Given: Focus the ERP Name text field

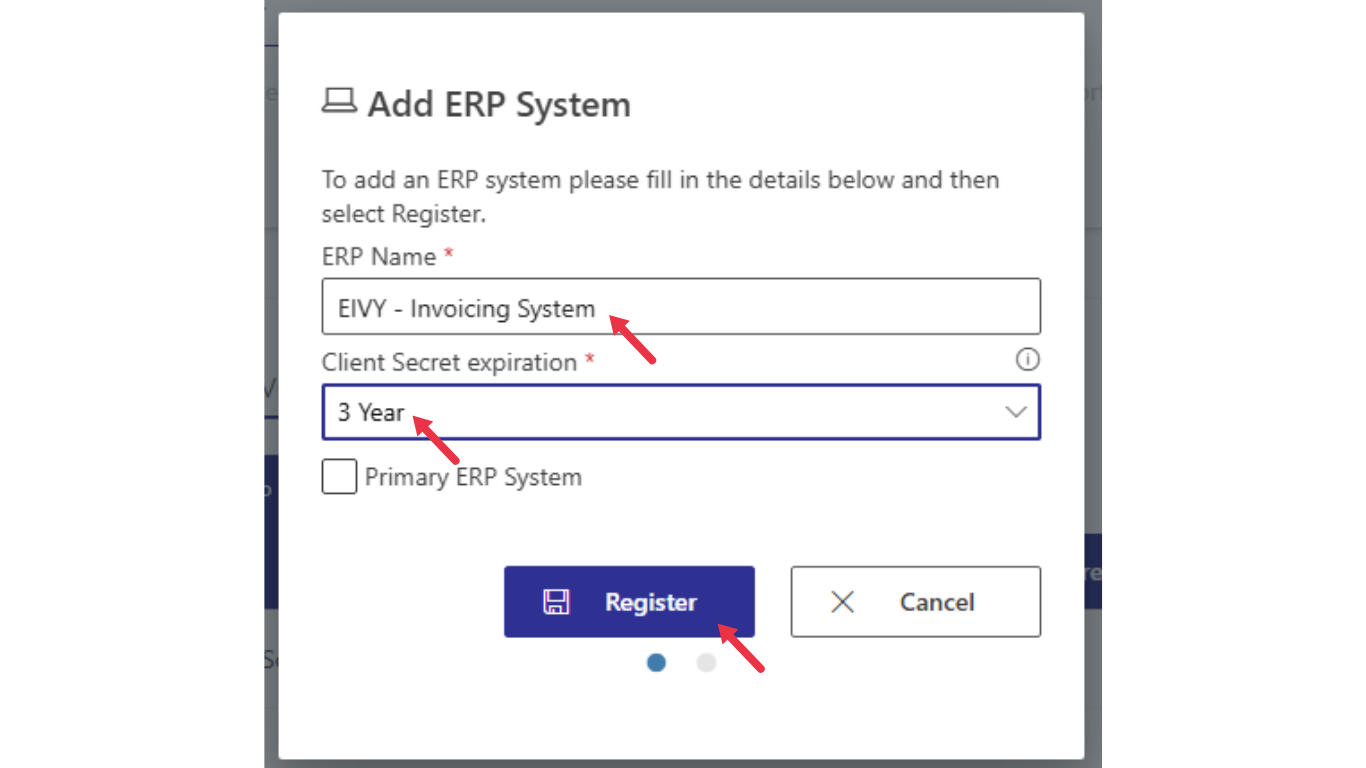Looking at the screenshot, I should [681, 306].
